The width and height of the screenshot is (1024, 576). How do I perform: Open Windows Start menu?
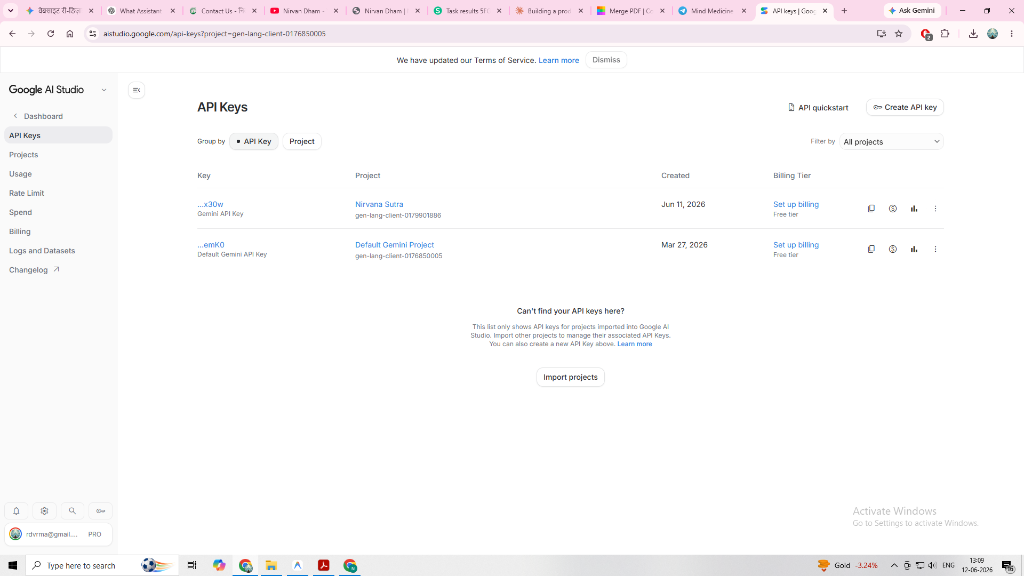click(x=12, y=566)
